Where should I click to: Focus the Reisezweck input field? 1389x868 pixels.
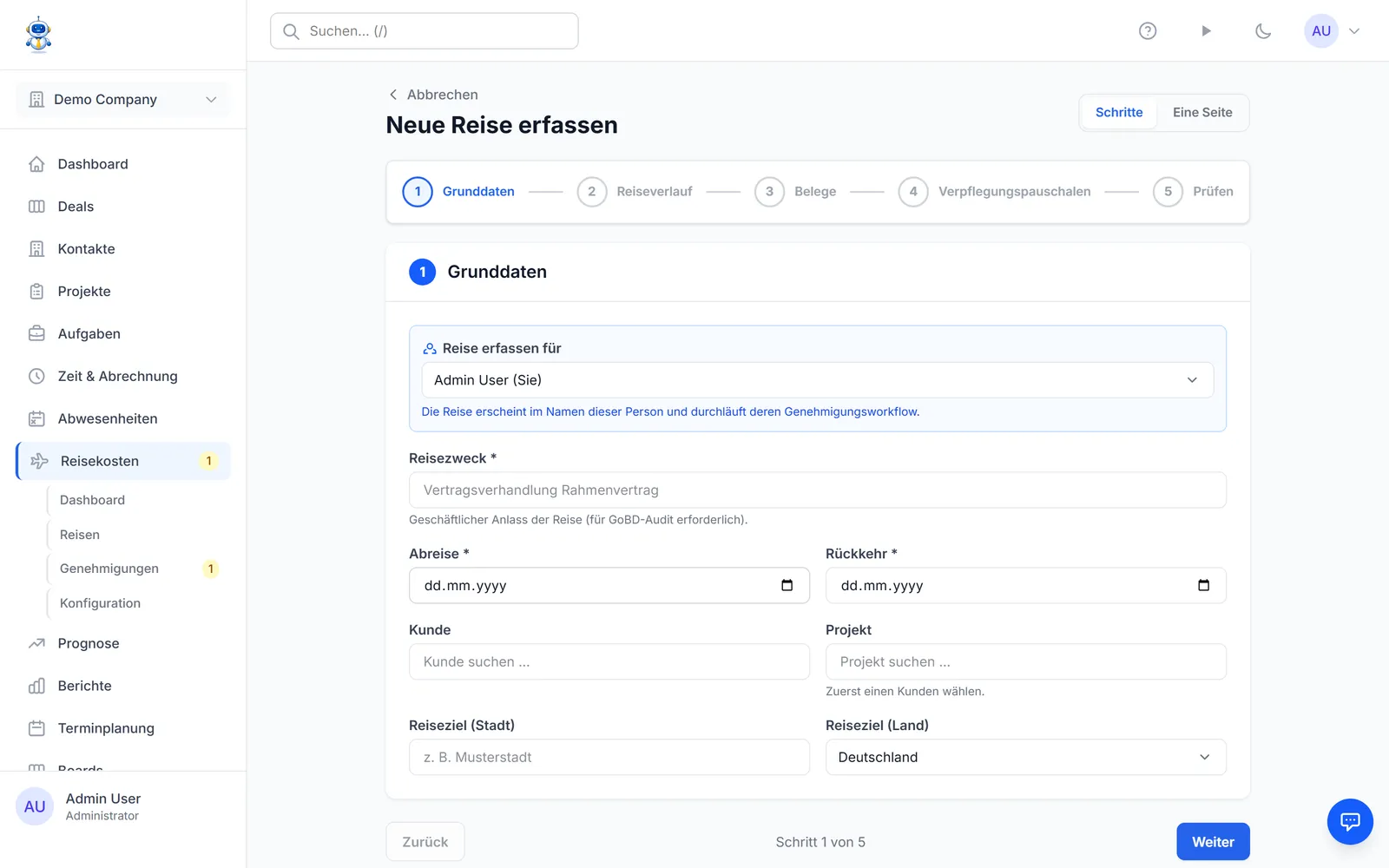click(x=818, y=490)
